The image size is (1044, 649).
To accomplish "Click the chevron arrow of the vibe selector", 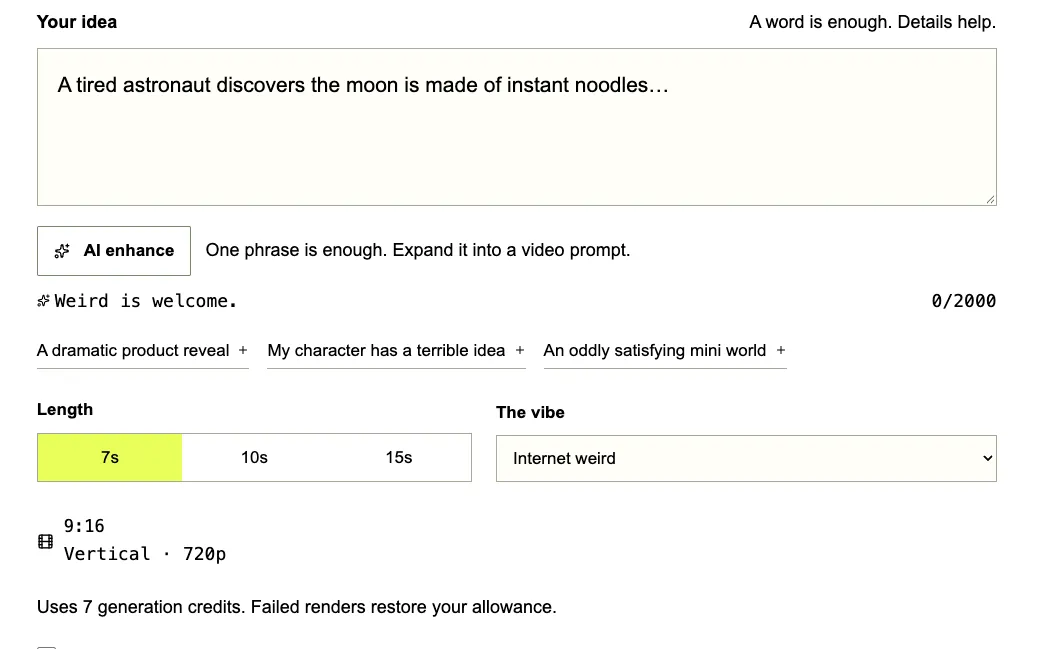I will [x=987, y=459].
